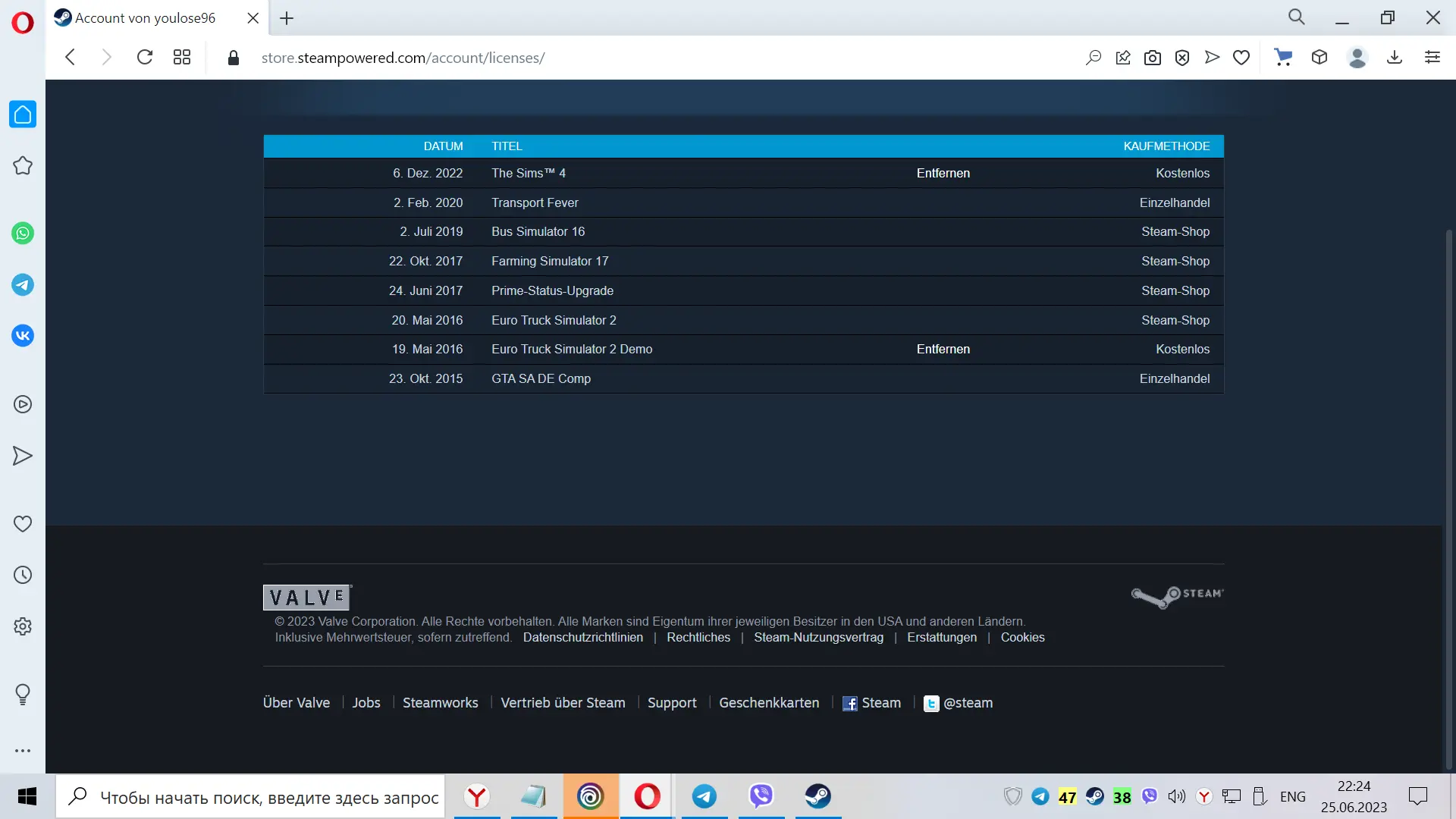
Task: Click Geschenkkarten footer link
Action: click(x=768, y=703)
